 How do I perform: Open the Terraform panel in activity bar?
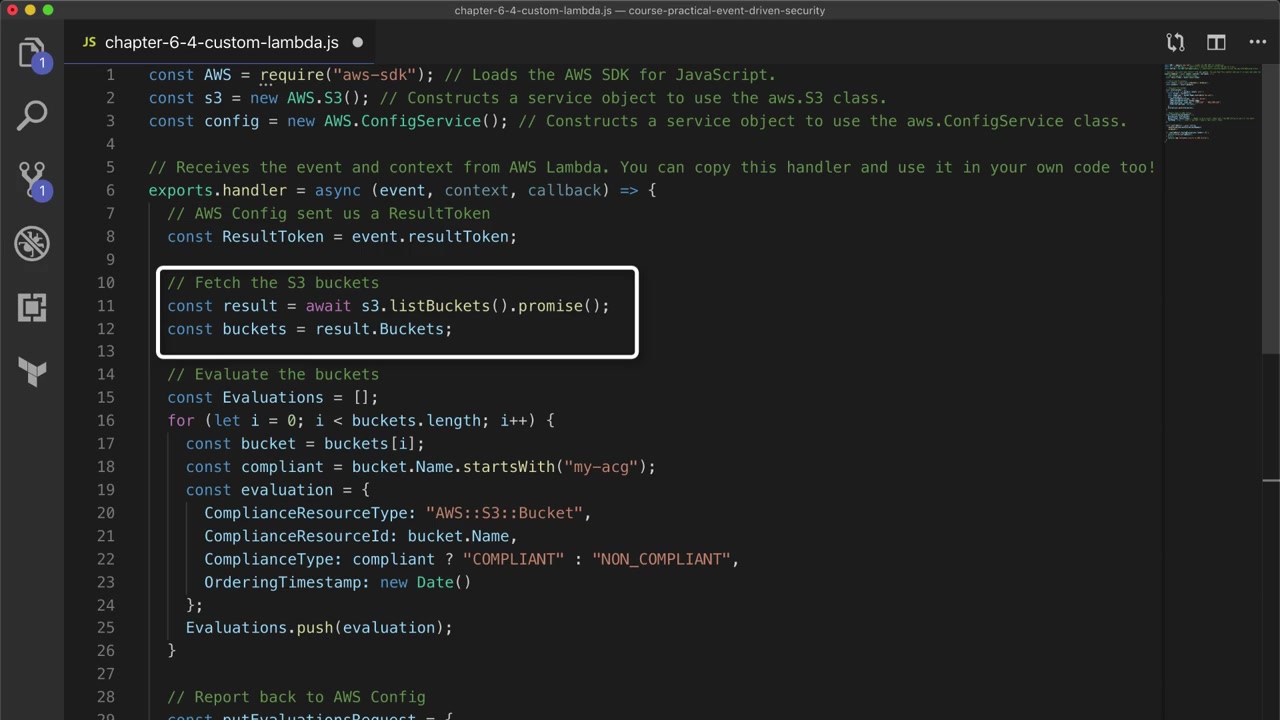tap(32, 372)
